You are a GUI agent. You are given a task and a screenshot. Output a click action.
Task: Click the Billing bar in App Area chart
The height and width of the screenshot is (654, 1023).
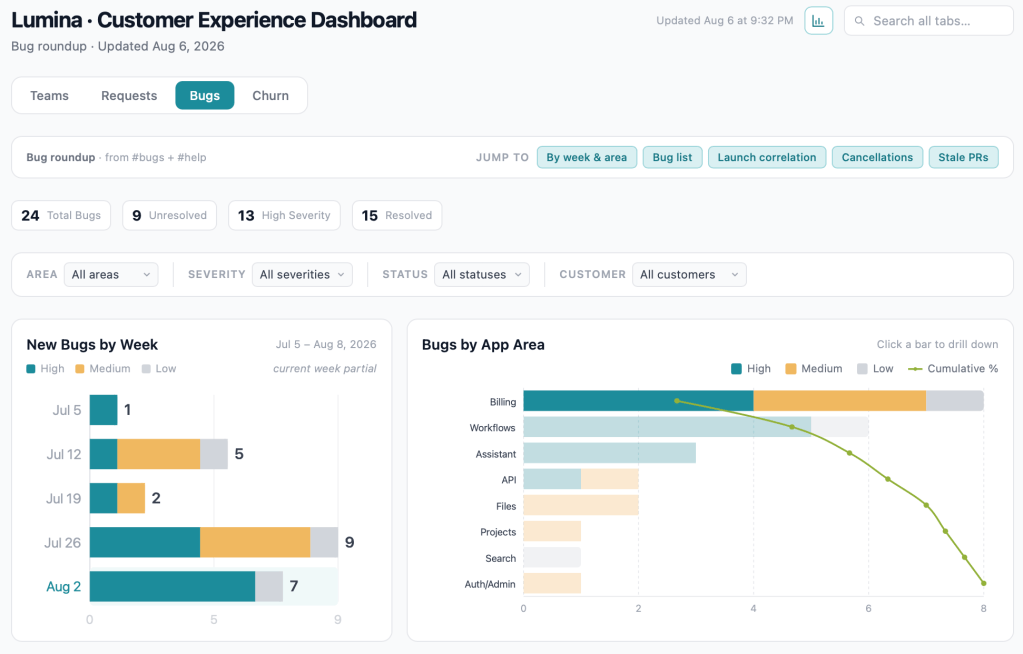(x=753, y=401)
